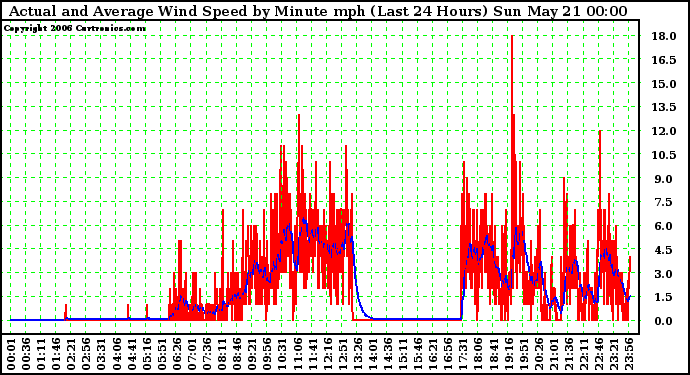
Task: Click the 08:11 time axis label
Action: pyautogui.click(x=222, y=354)
